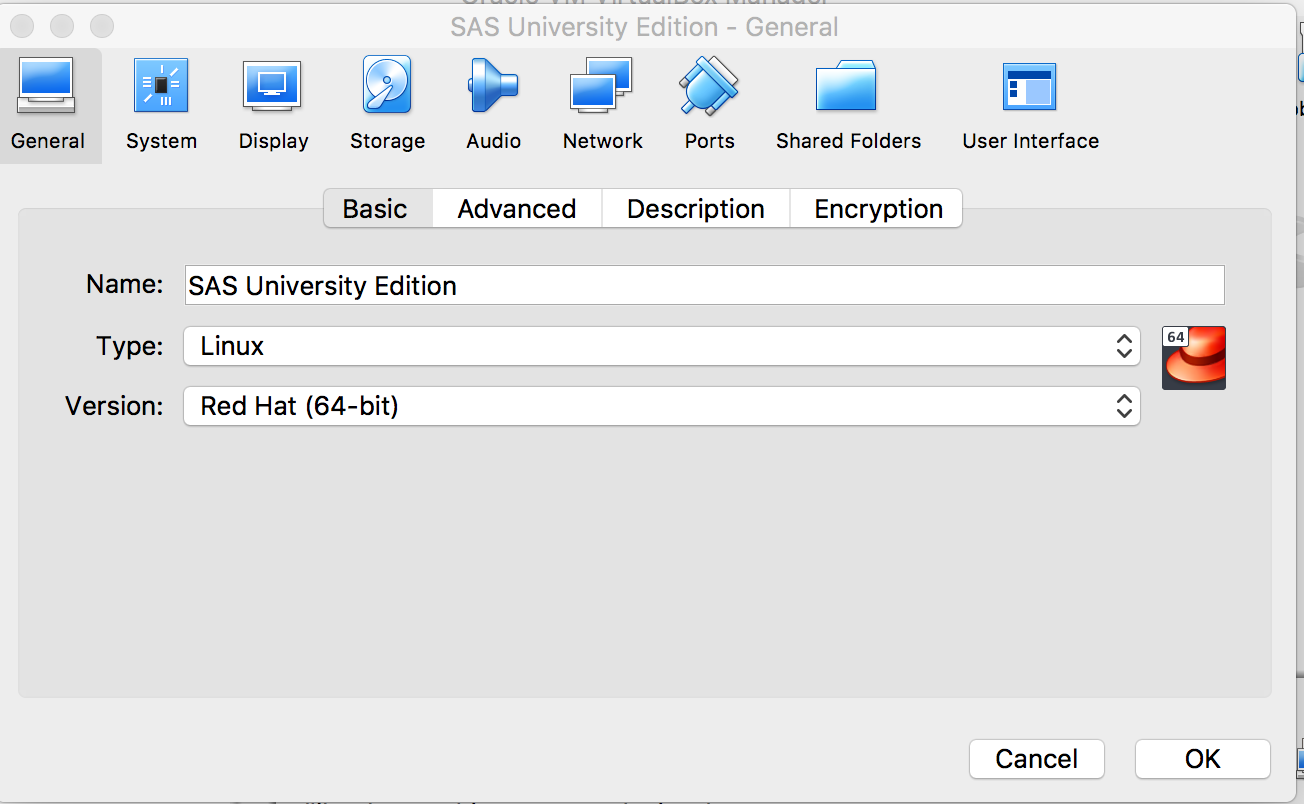Image resolution: width=1304 pixels, height=804 pixels.
Task: Close the settings window with red button
Action: (22, 25)
